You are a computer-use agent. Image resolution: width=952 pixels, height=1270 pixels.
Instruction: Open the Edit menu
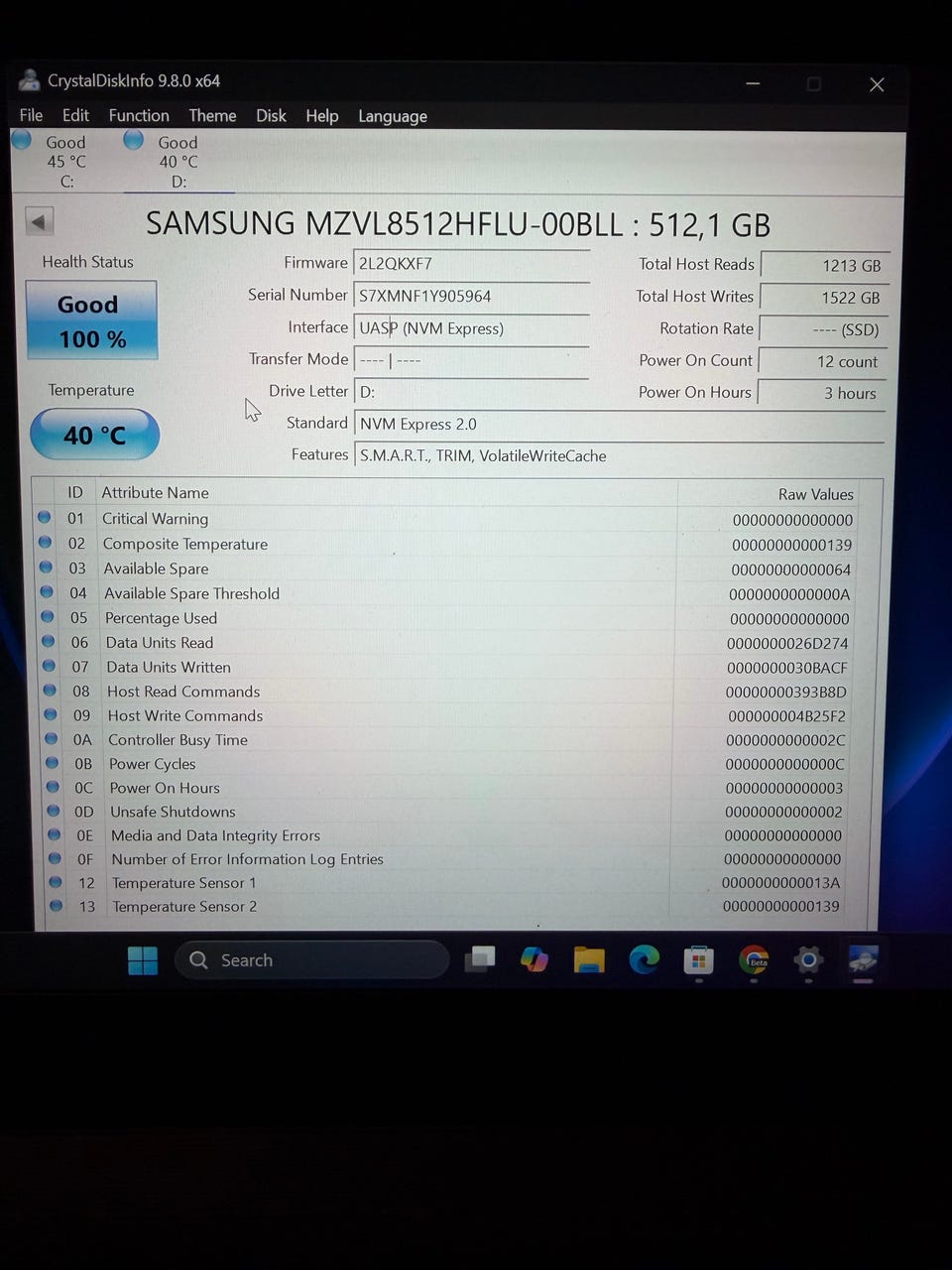(x=75, y=115)
